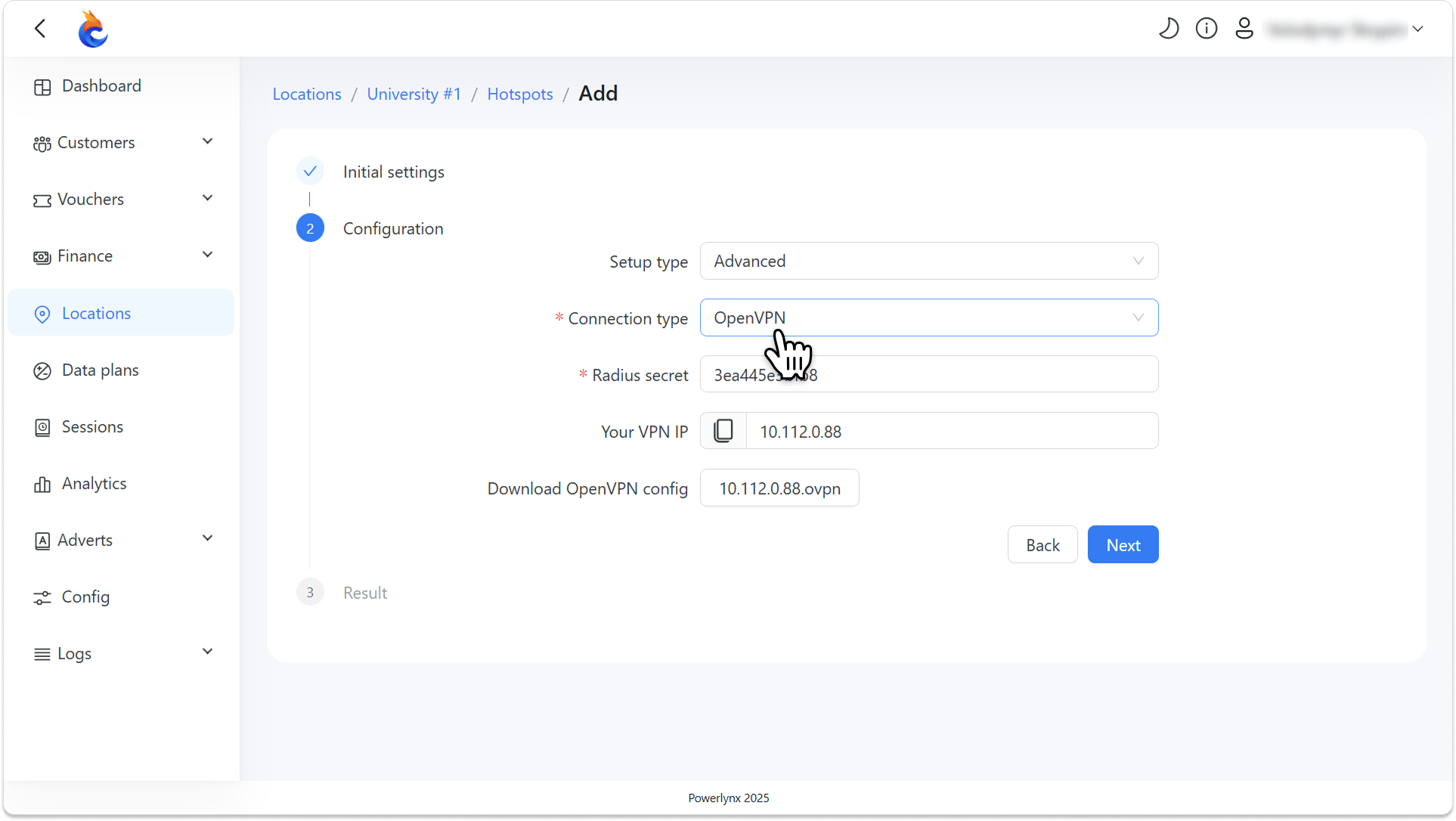1456x821 pixels.
Task: Click the Locations breadcrumb link
Action: (307, 94)
